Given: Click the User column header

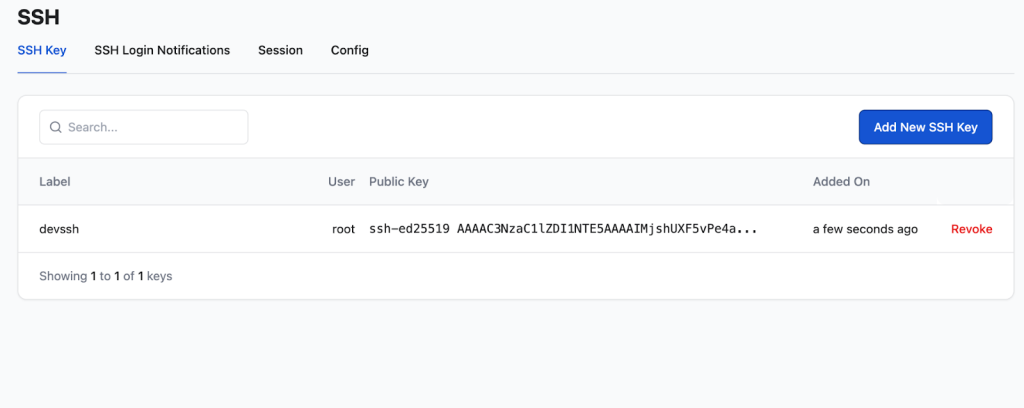Looking at the screenshot, I should 341,182.
